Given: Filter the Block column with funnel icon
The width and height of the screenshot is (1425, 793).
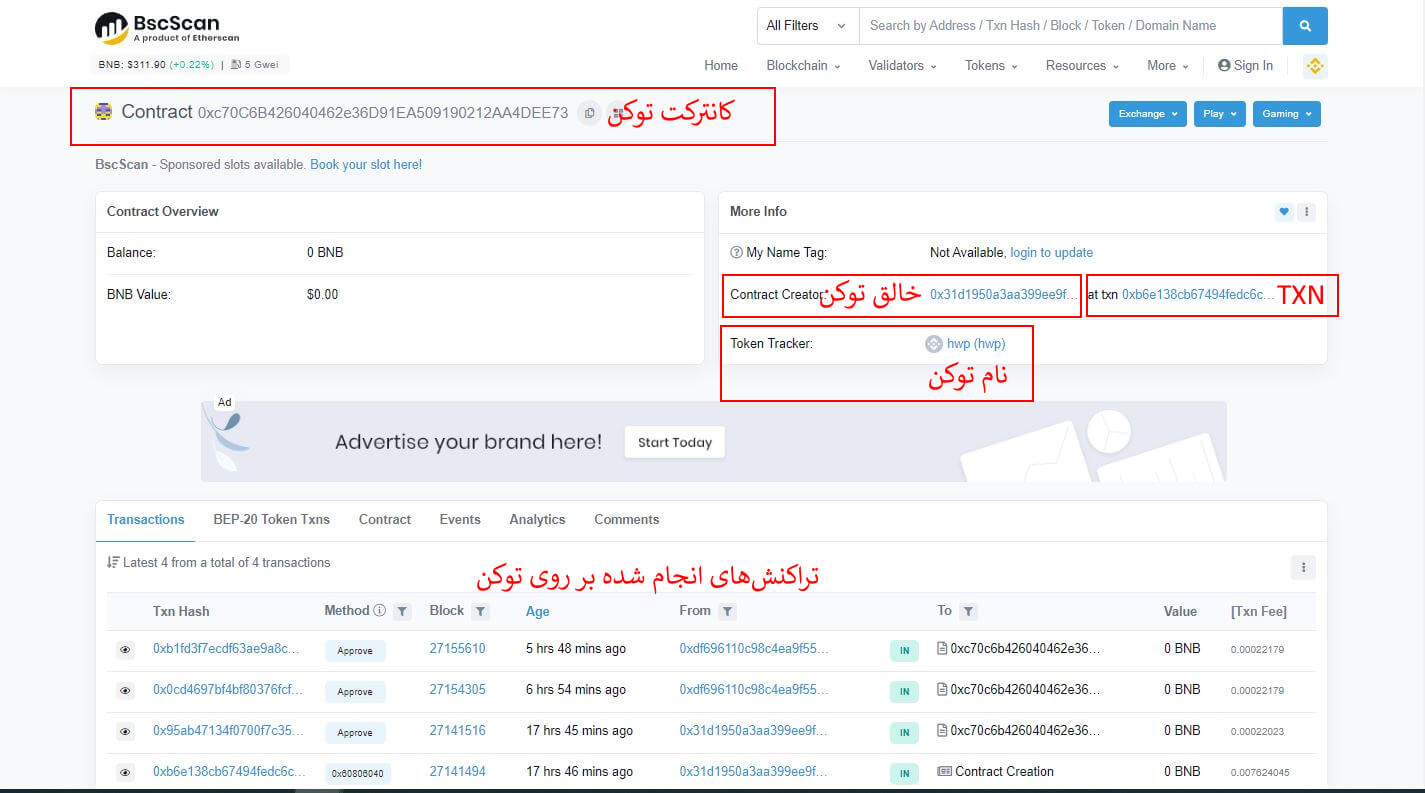Looking at the screenshot, I should [480, 611].
